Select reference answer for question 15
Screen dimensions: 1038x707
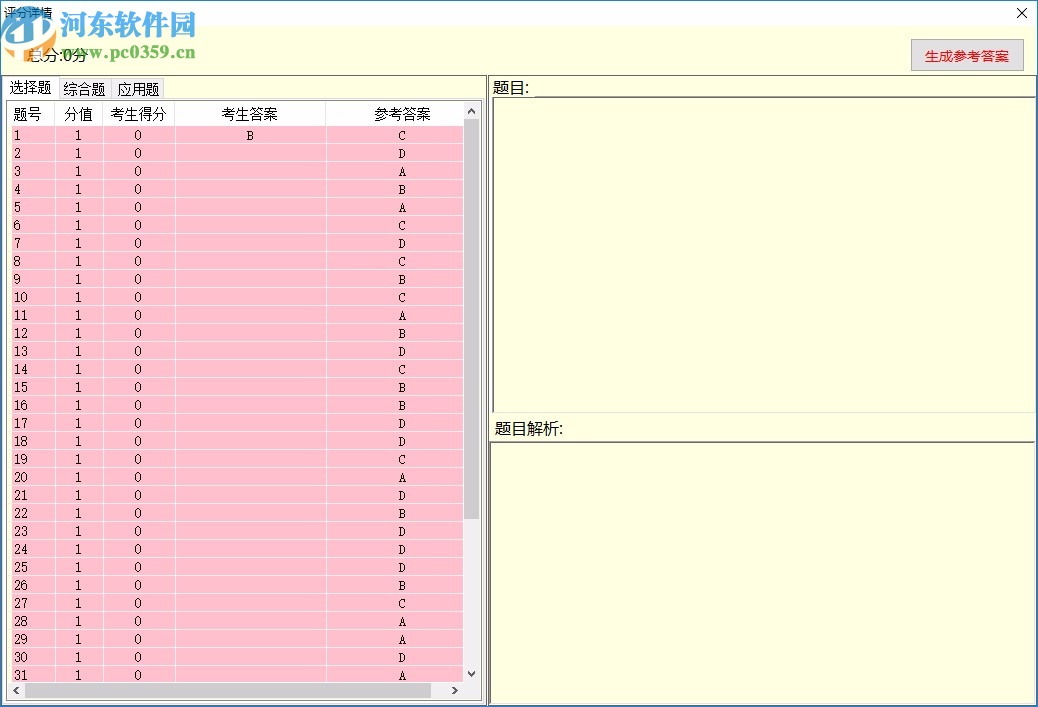[402, 387]
